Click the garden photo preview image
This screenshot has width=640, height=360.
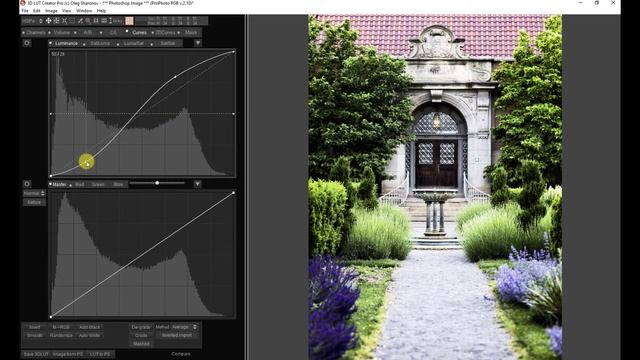pyautogui.click(x=435, y=187)
